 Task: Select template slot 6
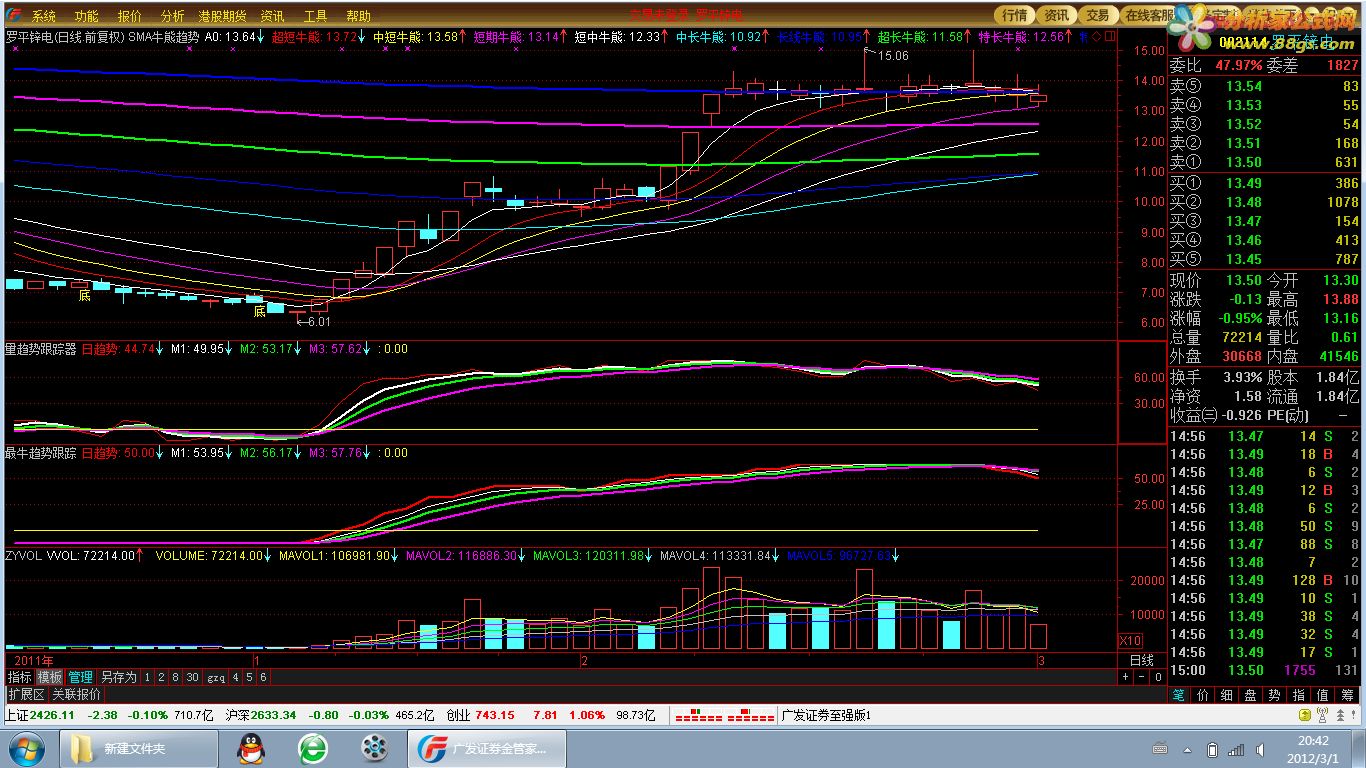click(264, 677)
